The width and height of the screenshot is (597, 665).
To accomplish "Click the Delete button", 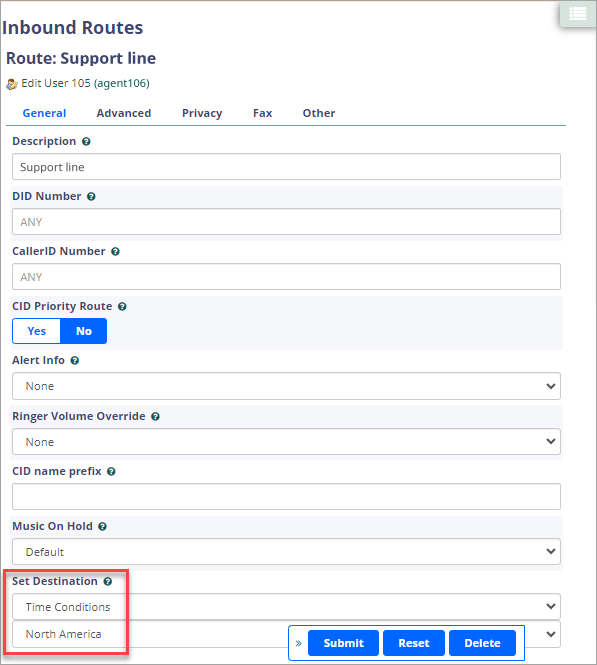I will tap(483, 643).
